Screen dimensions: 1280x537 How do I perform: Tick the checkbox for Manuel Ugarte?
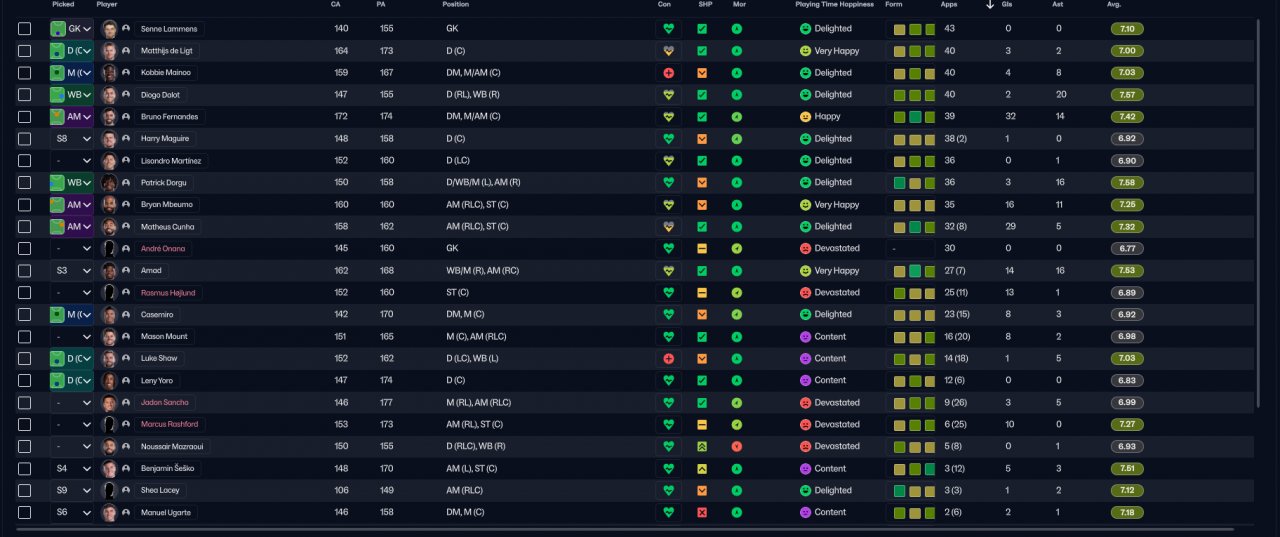tap(24, 513)
